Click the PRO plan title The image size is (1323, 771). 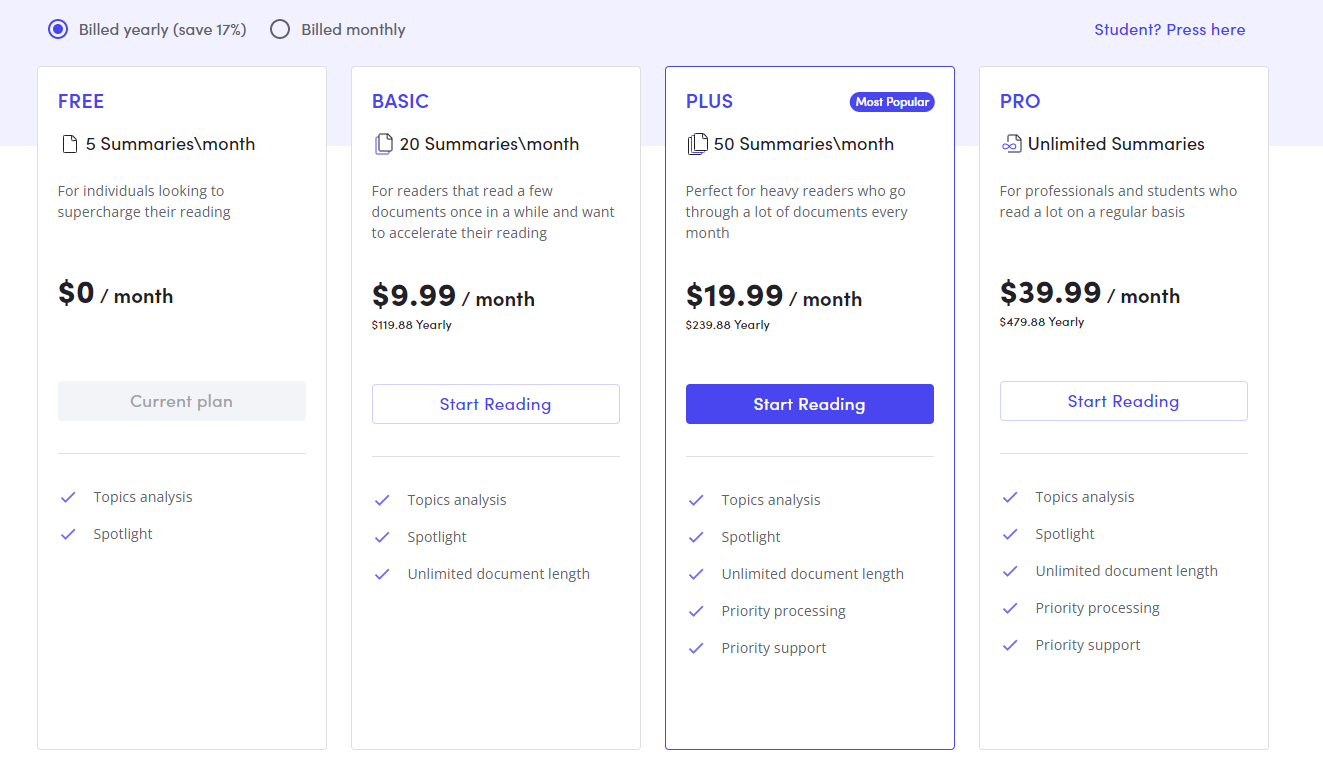click(1020, 101)
